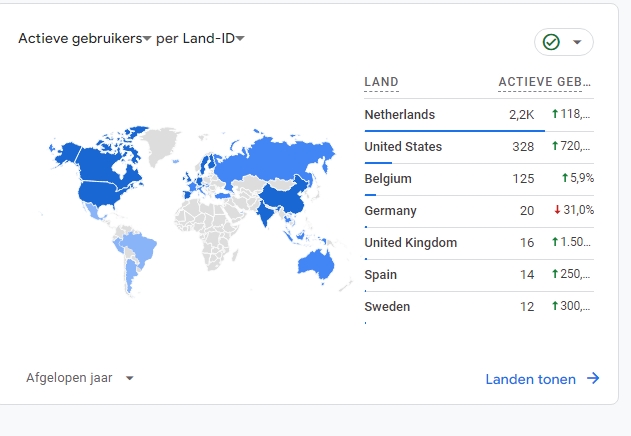631x436 pixels.
Task: Expand the data quality dropdown arrow
Action: [577, 42]
